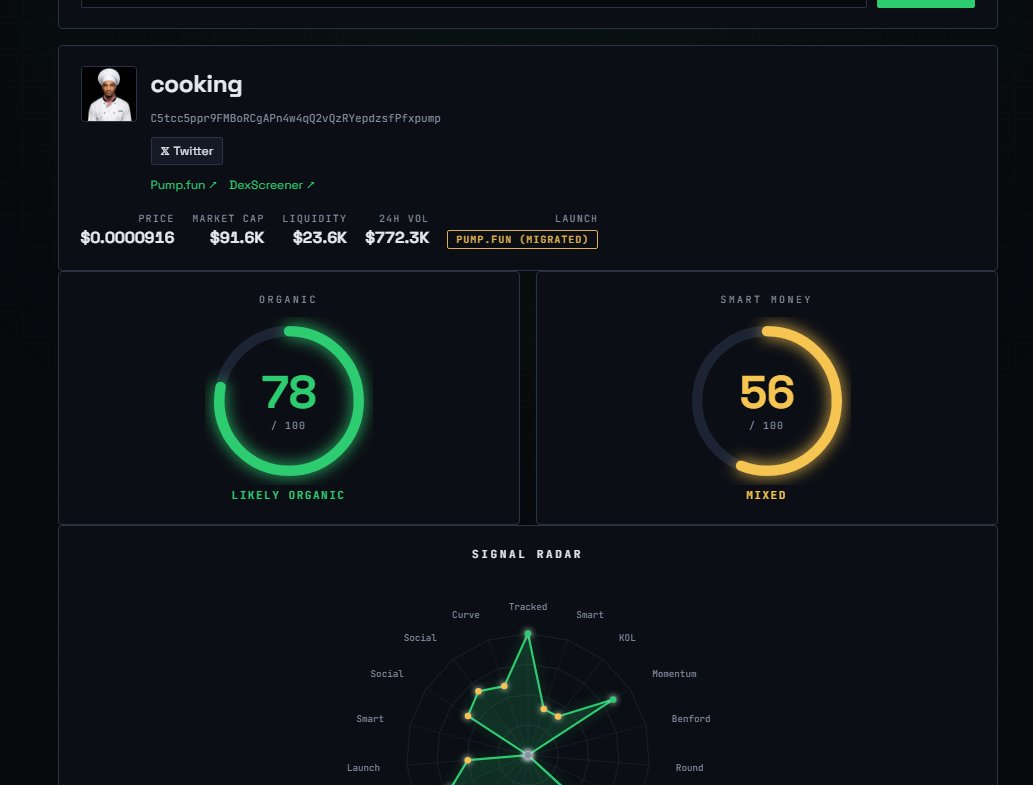Viewport: 1033px width, 785px height.
Task: Click the LIKELY ORGANIC label
Action: (x=288, y=495)
